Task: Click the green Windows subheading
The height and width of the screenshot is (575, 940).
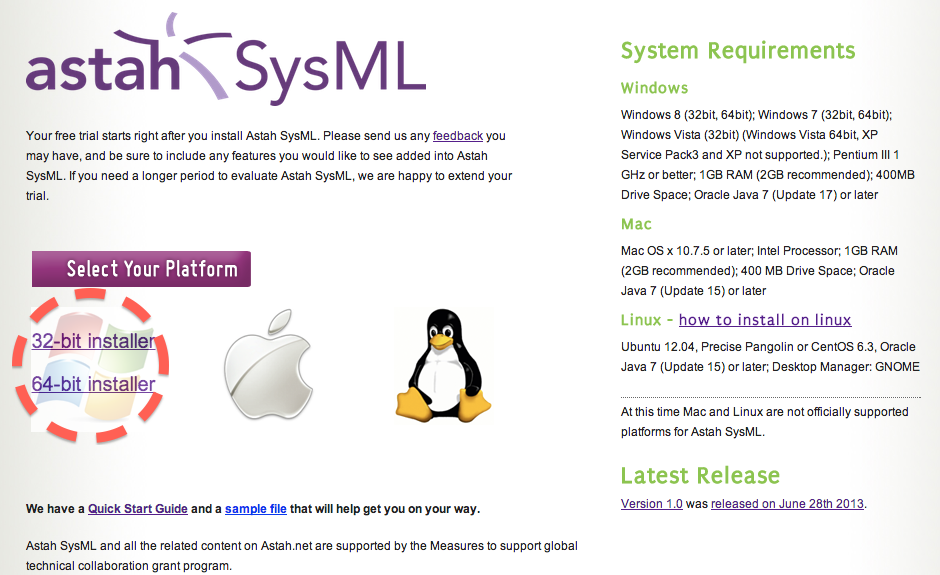Action: (x=654, y=88)
